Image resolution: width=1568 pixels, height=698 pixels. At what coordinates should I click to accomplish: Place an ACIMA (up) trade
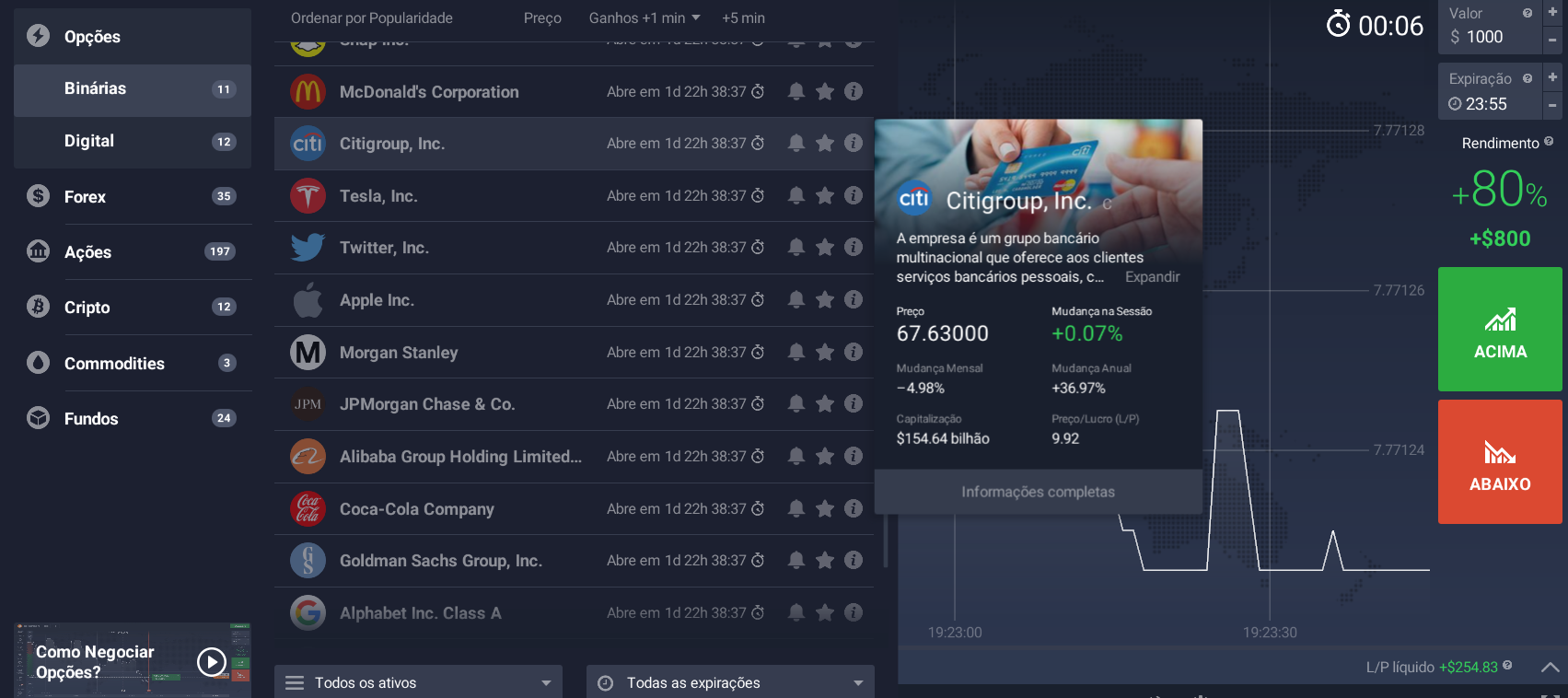pyautogui.click(x=1500, y=330)
